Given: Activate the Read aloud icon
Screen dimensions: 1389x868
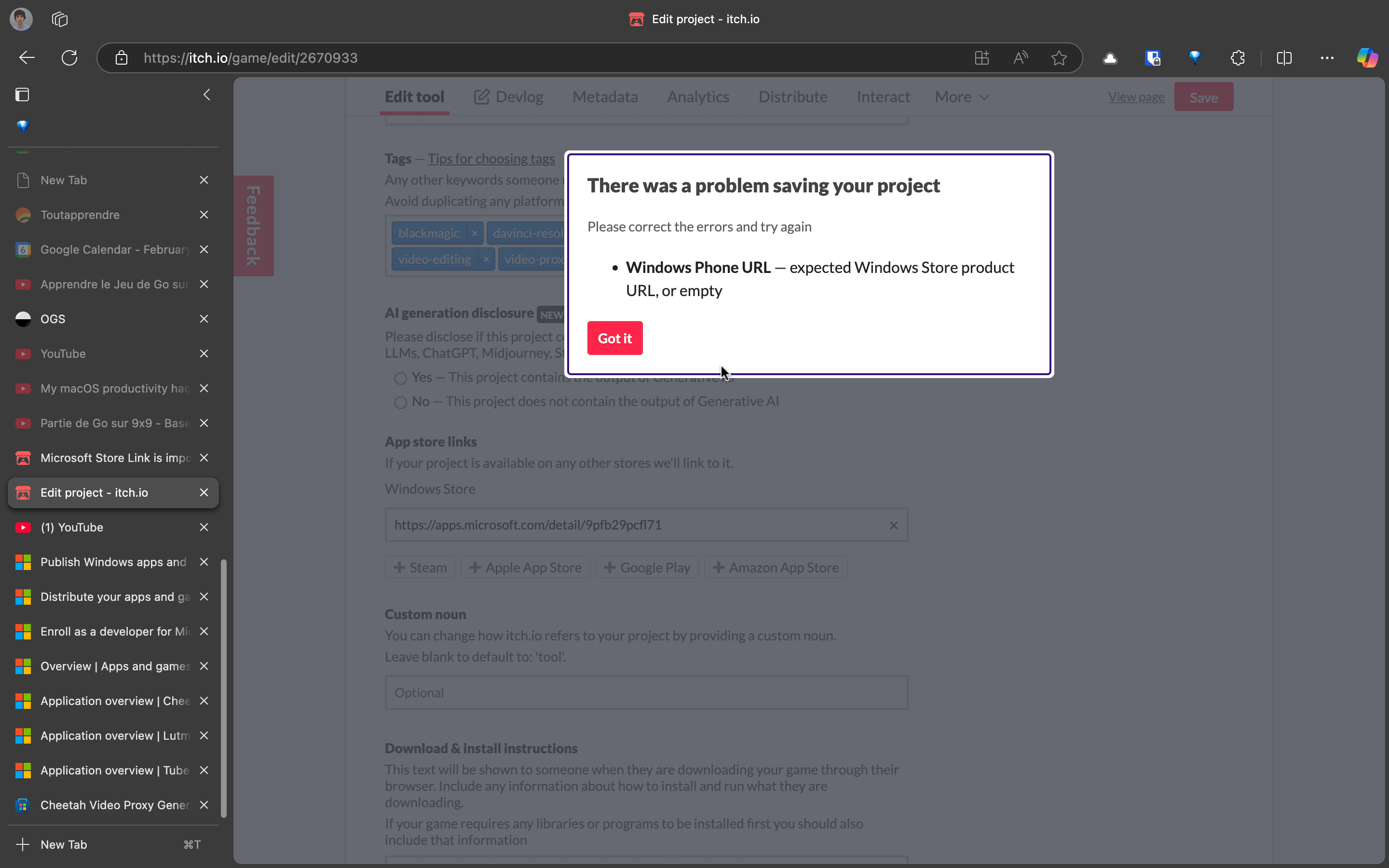Looking at the screenshot, I should (x=1021, y=58).
